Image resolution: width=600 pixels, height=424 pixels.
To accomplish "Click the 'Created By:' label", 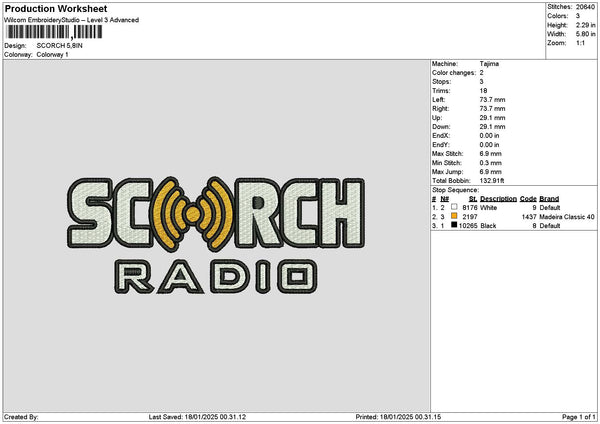I will coord(21,417).
